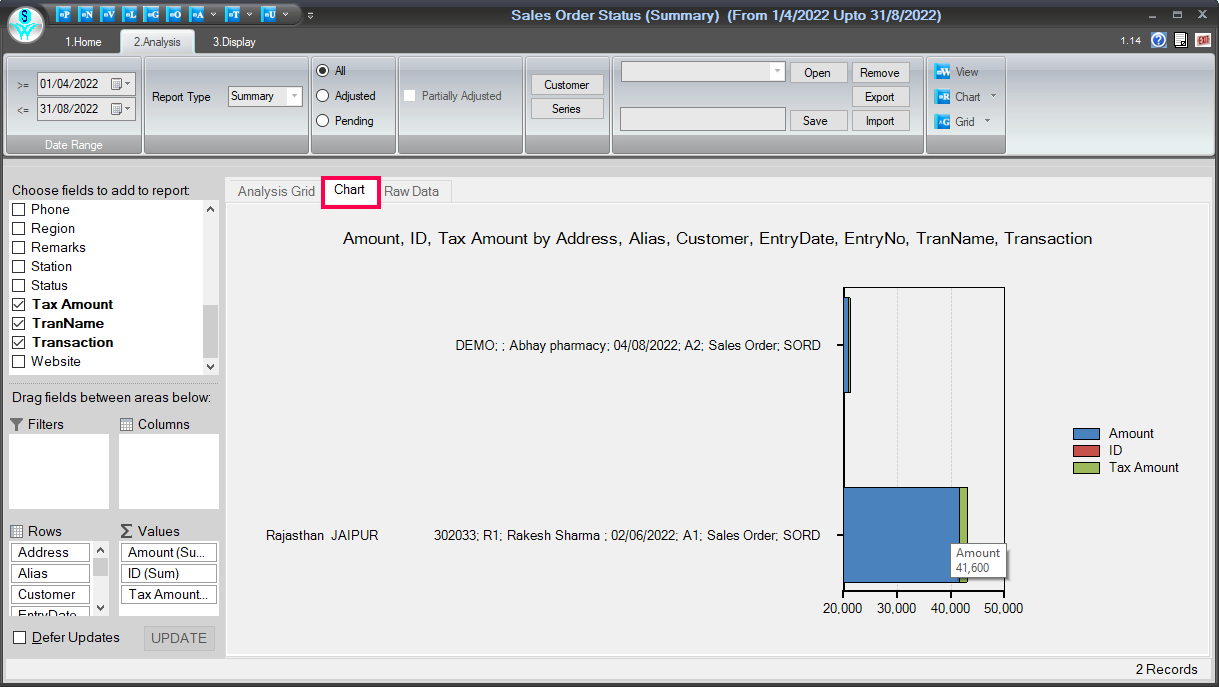
Task: Click the Customer button
Action: 566,85
